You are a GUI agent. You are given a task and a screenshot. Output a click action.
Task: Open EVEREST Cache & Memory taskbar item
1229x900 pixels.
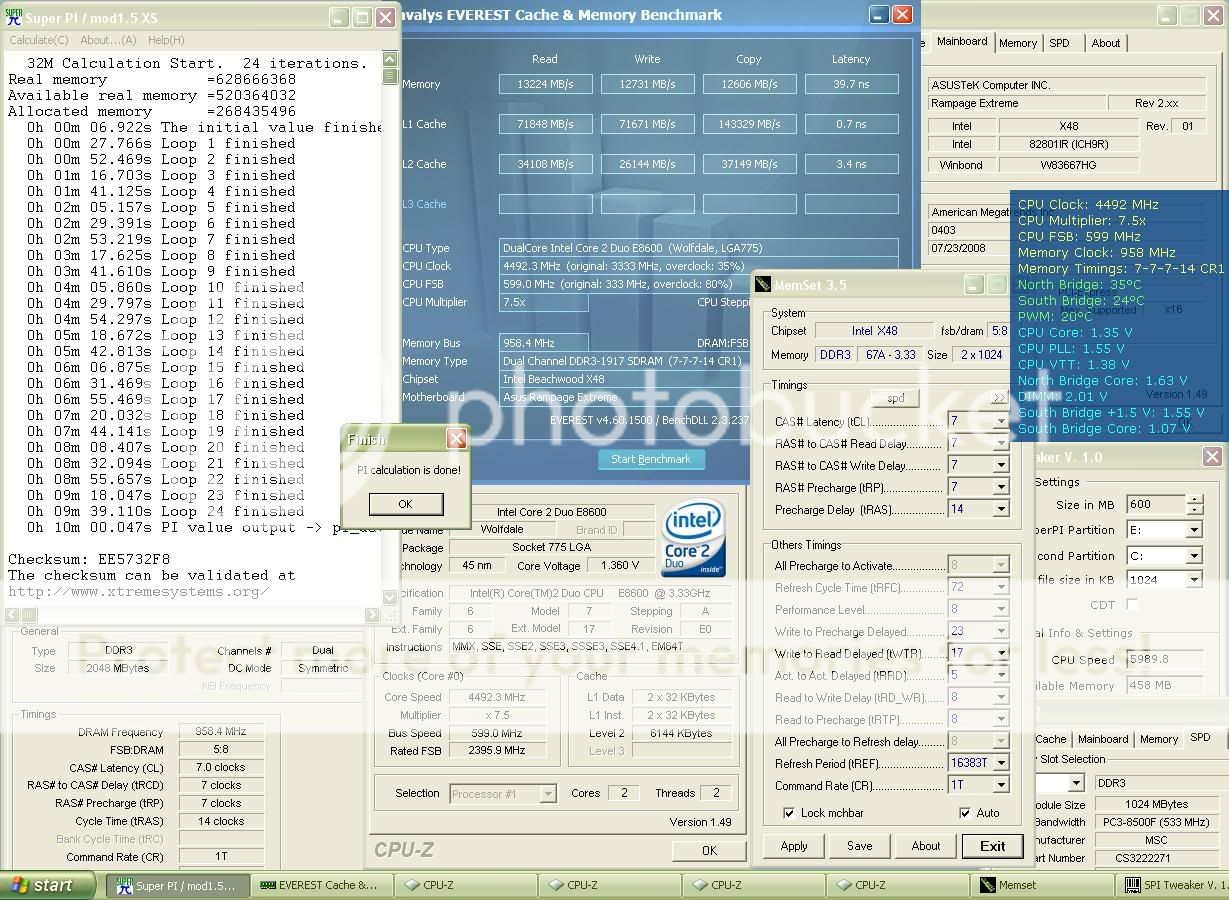click(x=322, y=885)
